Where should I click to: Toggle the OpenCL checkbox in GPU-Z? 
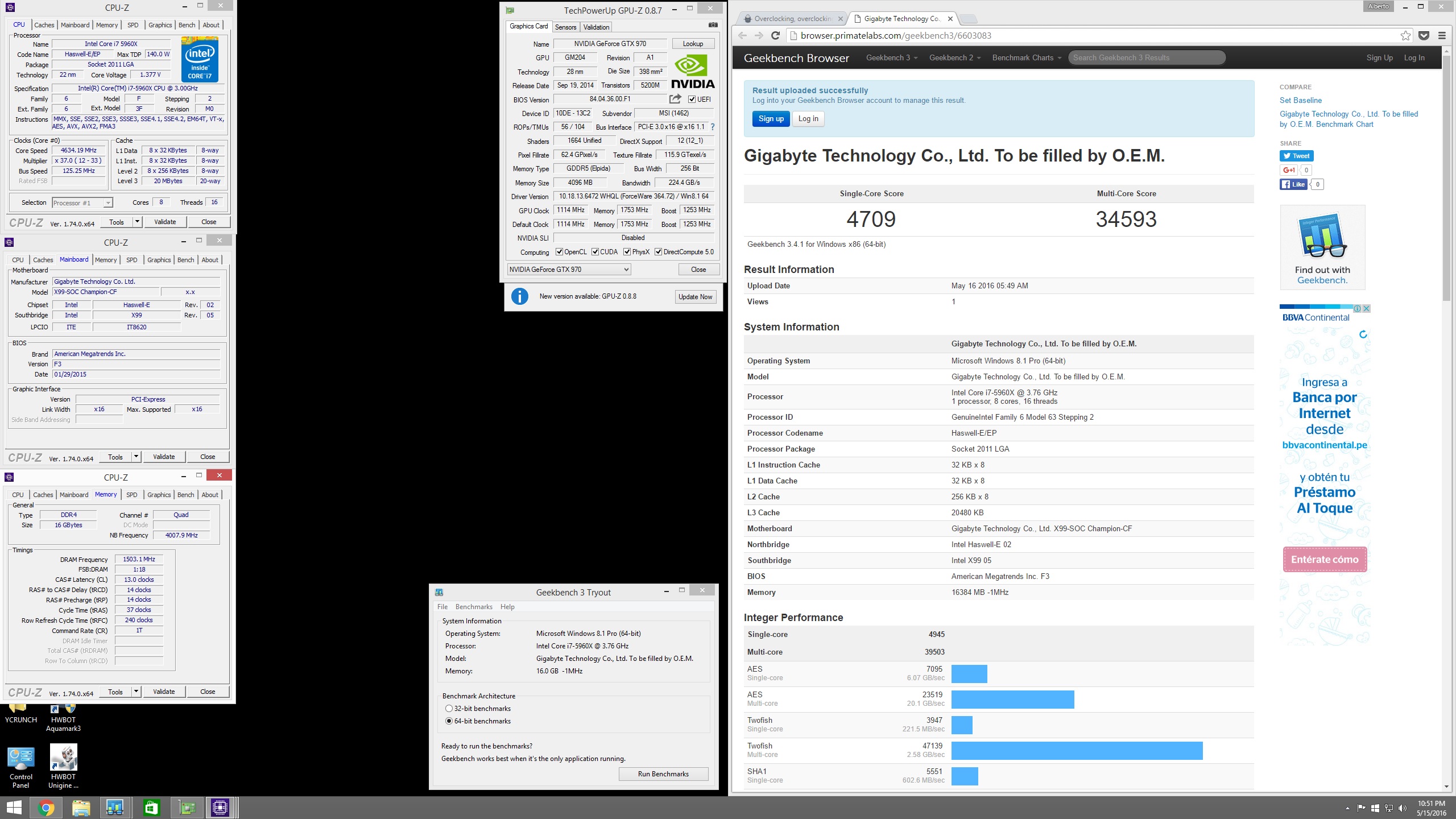(559, 252)
